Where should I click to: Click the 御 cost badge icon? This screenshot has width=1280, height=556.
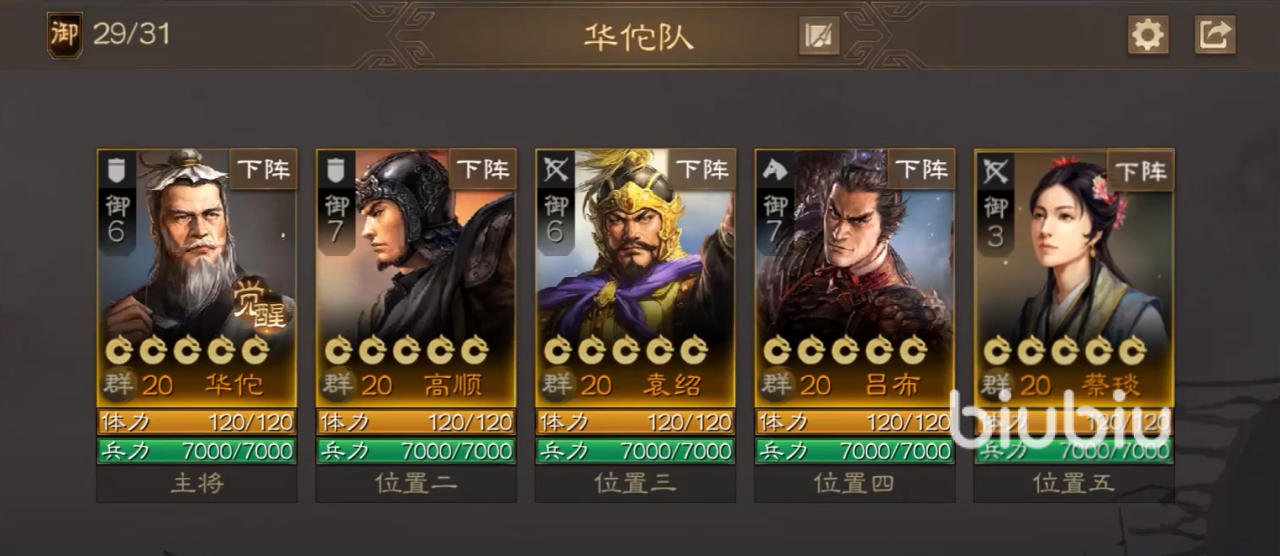click(64, 35)
